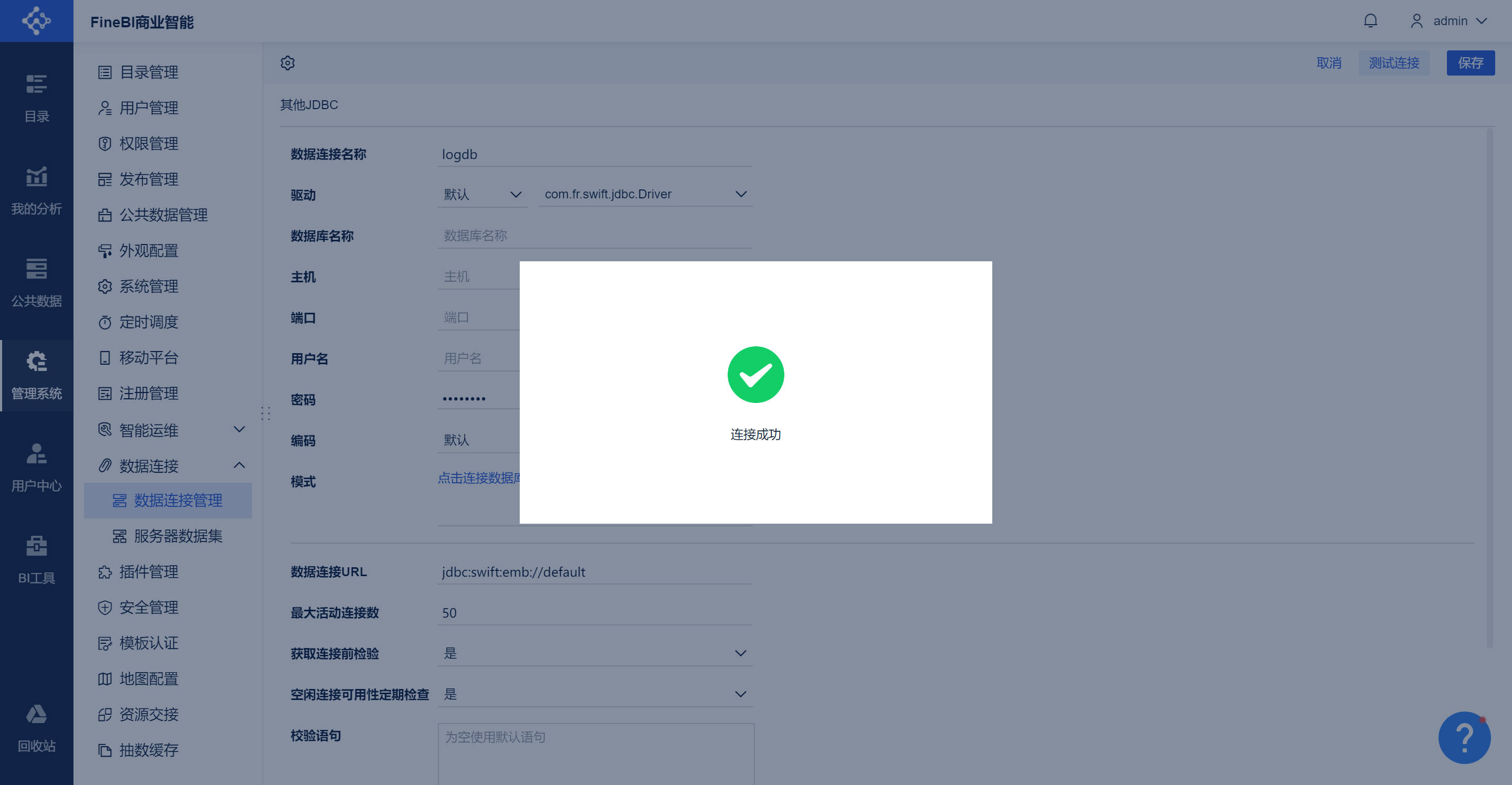Open 回收站 in left sidebar
Viewport: 1512px width, 785px height.
(x=36, y=729)
